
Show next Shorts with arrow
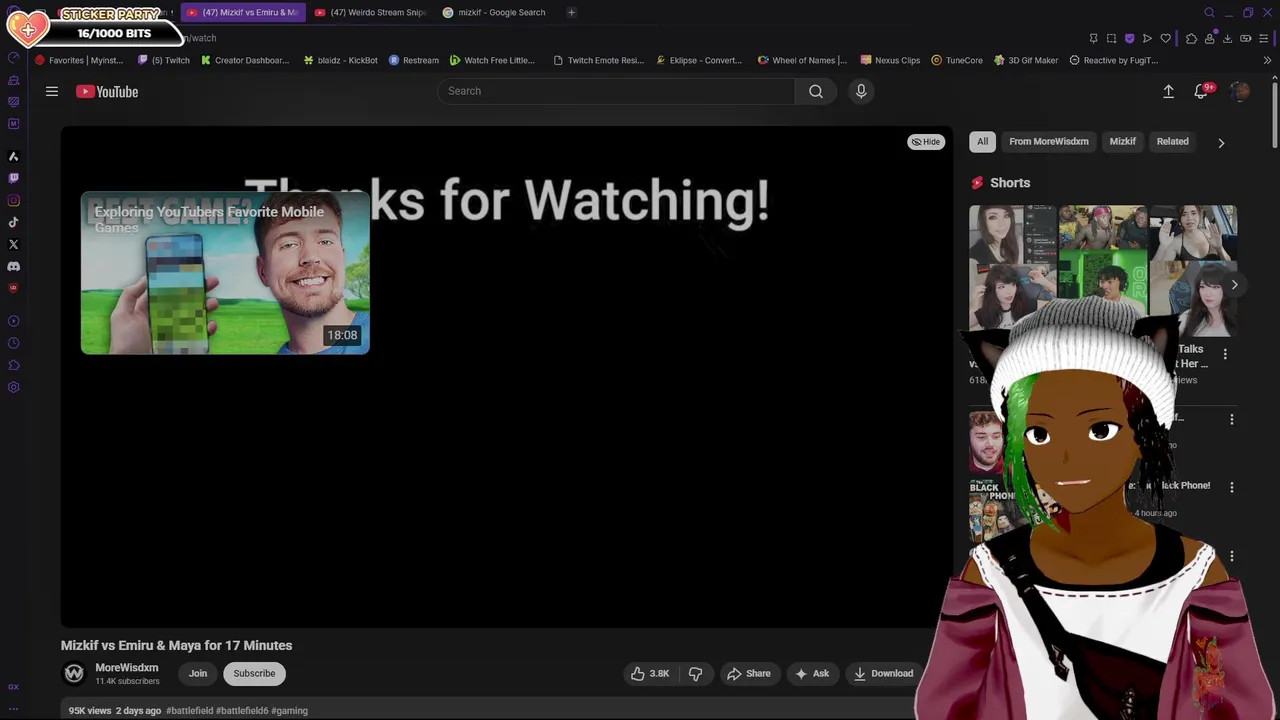pos(1234,285)
